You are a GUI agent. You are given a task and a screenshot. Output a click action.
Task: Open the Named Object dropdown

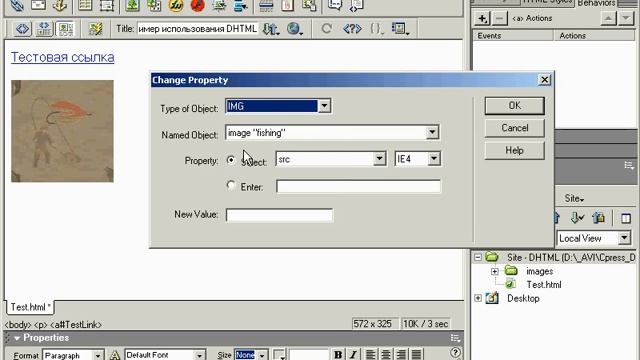432,132
